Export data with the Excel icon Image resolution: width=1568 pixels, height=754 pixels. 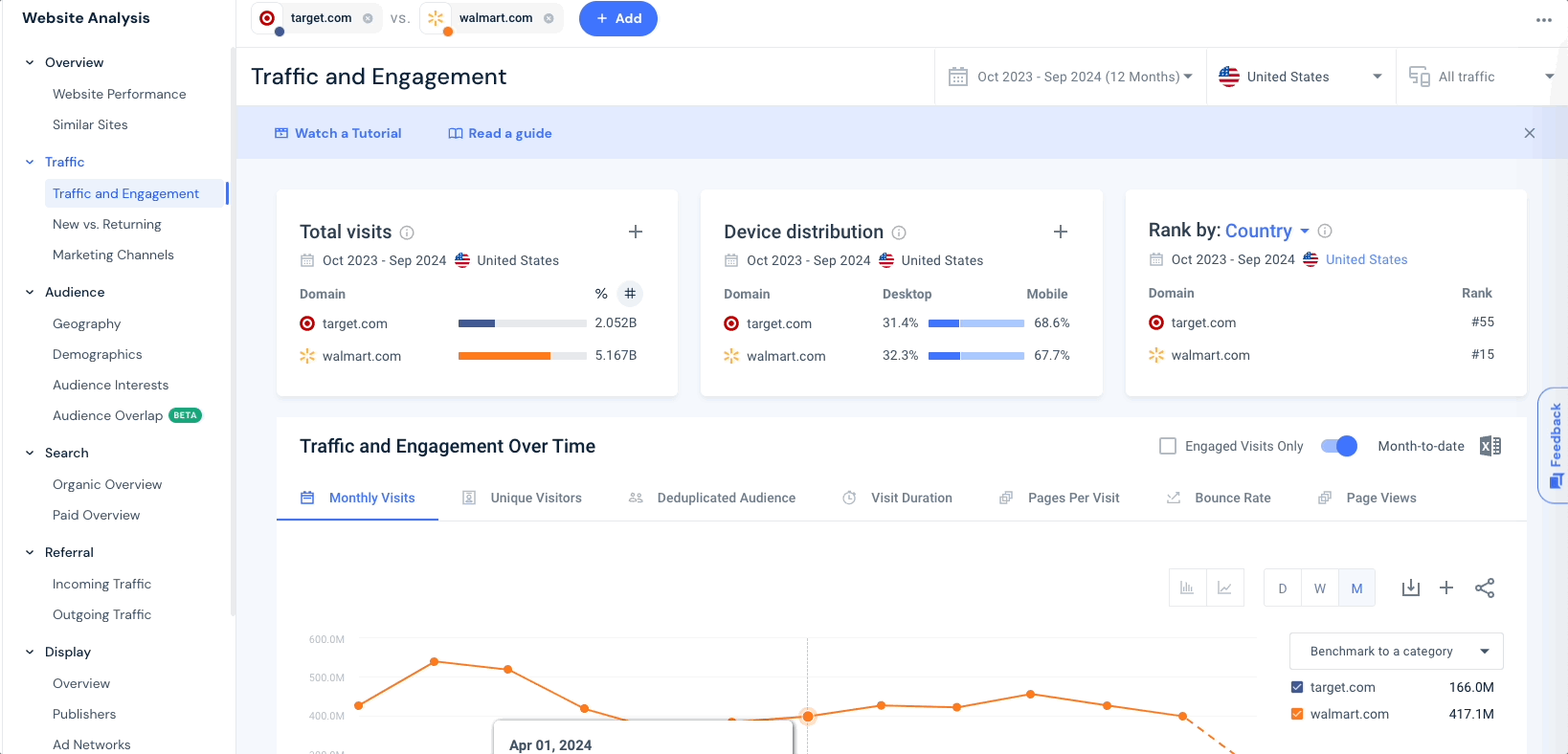click(1490, 446)
